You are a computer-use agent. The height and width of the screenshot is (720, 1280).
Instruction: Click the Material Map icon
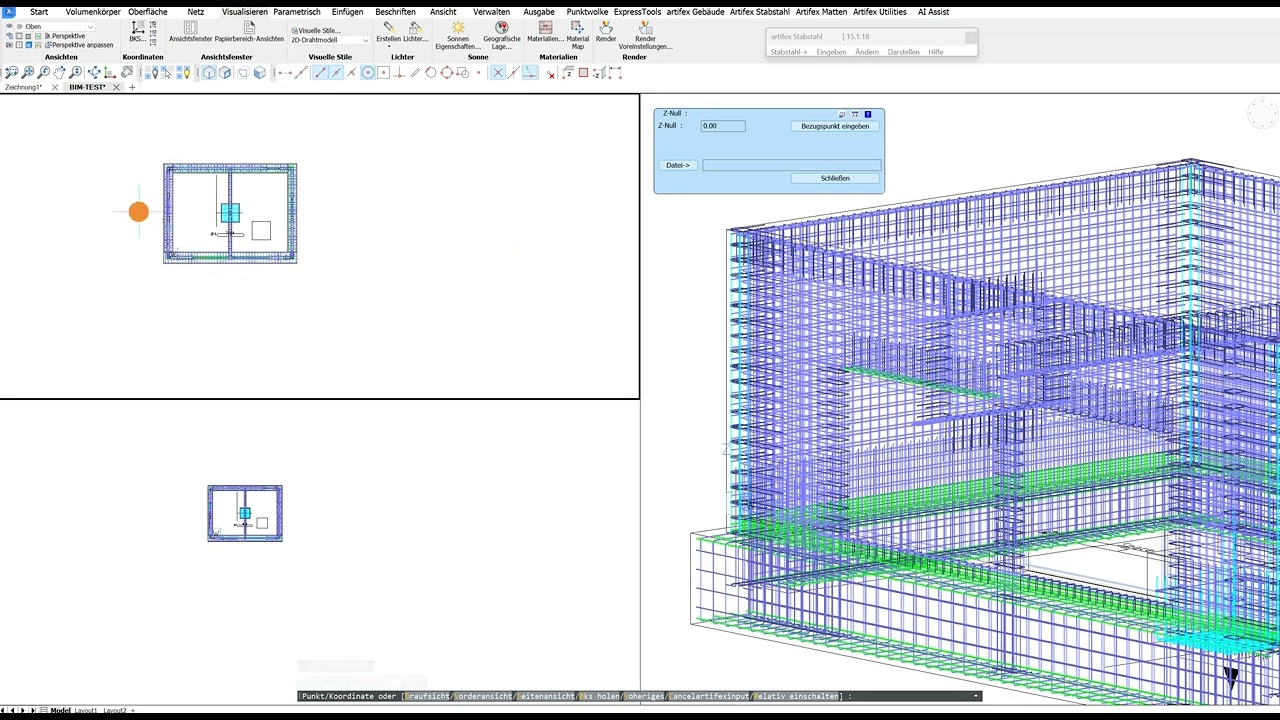pyautogui.click(x=578, y=35)
